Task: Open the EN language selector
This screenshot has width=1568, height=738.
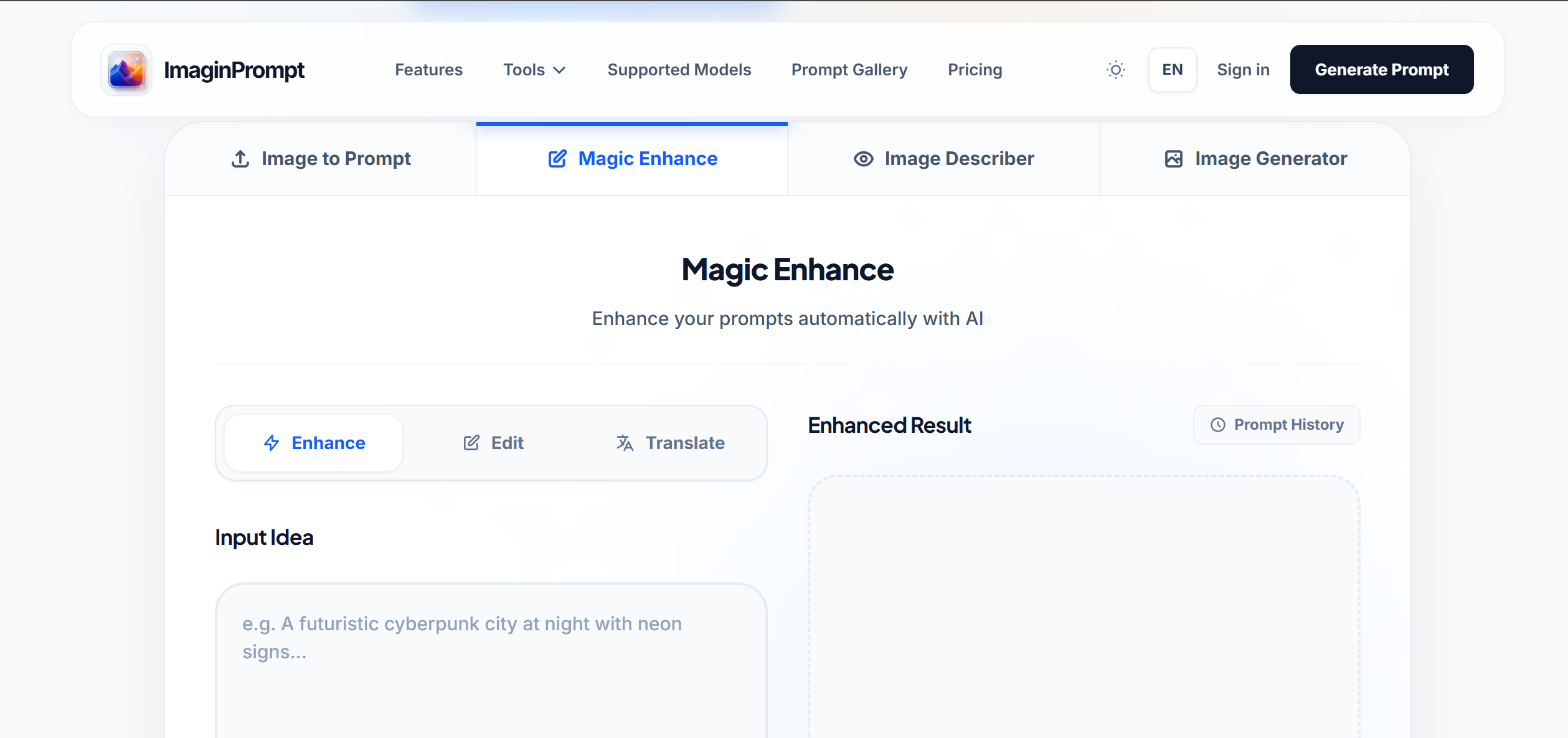Action: pos(1172,70)
